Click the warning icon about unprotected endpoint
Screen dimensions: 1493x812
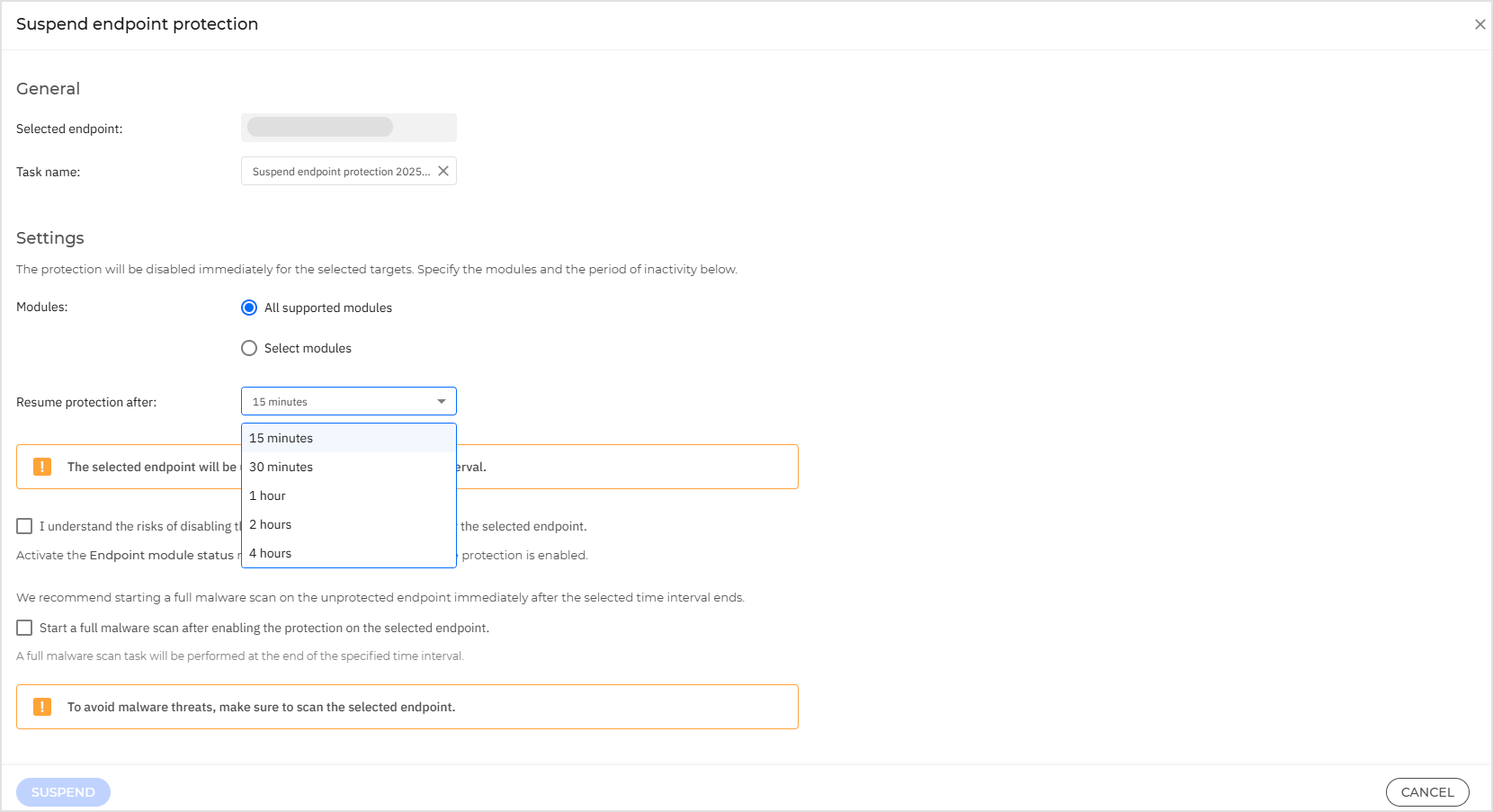pos(41,466)
